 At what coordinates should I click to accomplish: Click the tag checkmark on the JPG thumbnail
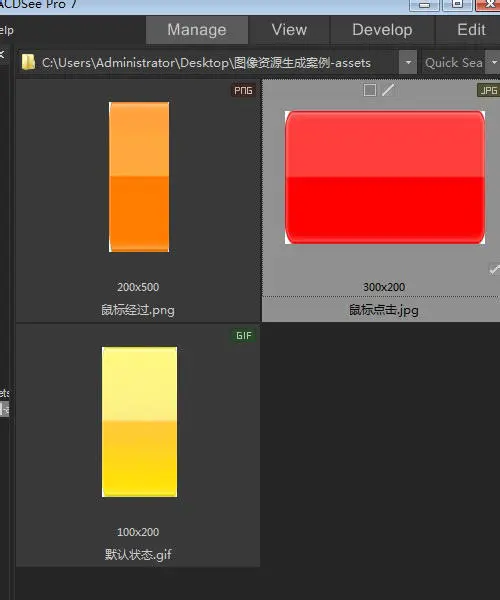click(494, 269)
